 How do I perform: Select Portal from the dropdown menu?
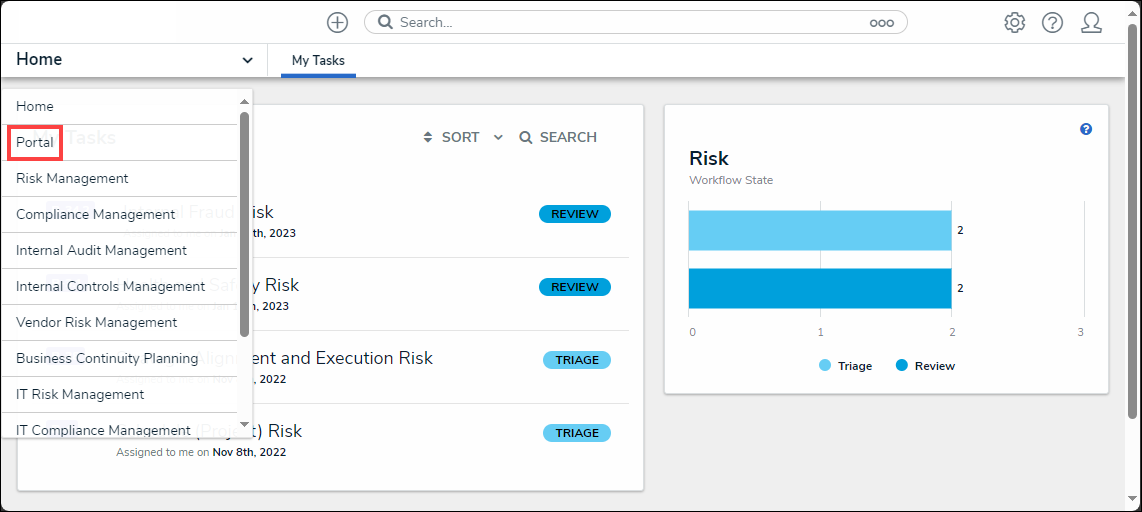pos(35,143)
